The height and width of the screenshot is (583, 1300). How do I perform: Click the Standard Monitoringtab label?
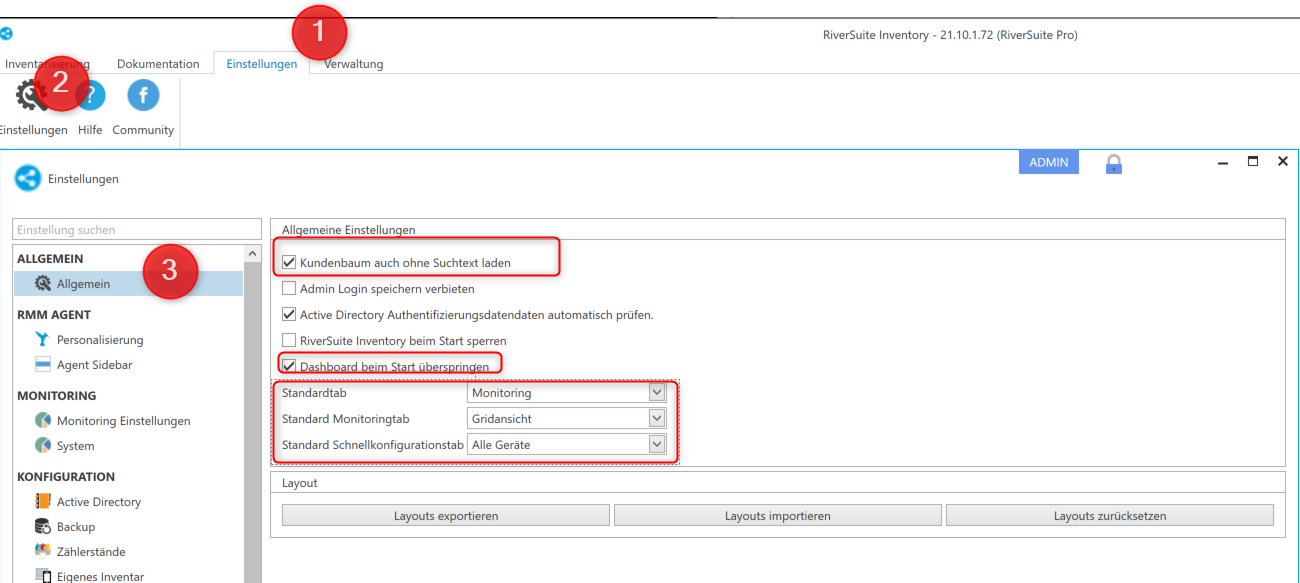tap(346, 419)
